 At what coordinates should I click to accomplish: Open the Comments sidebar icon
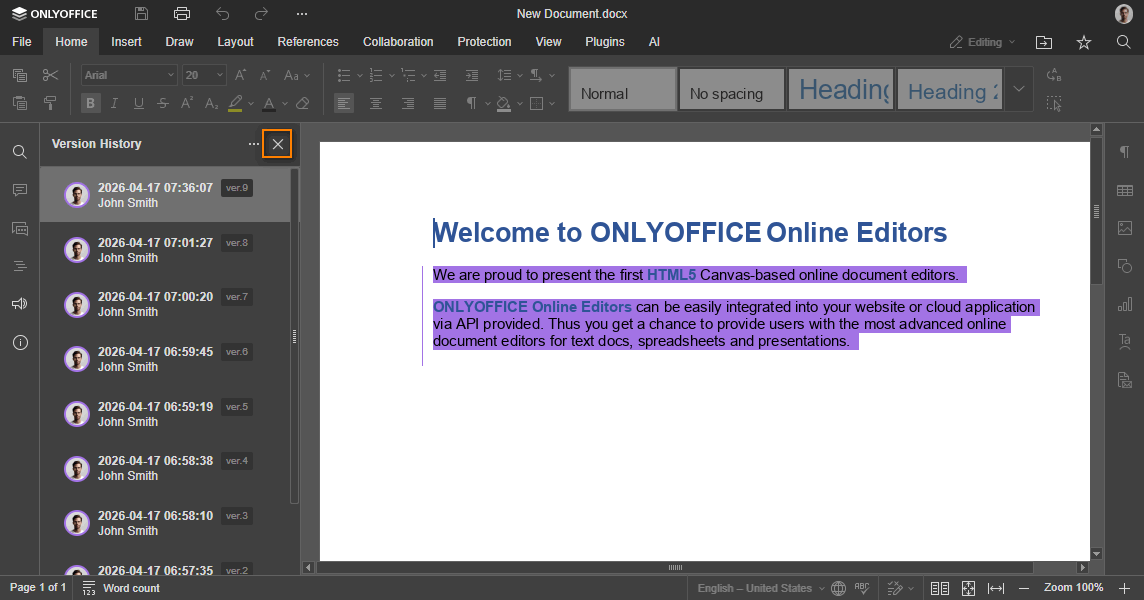coord(19,190)
